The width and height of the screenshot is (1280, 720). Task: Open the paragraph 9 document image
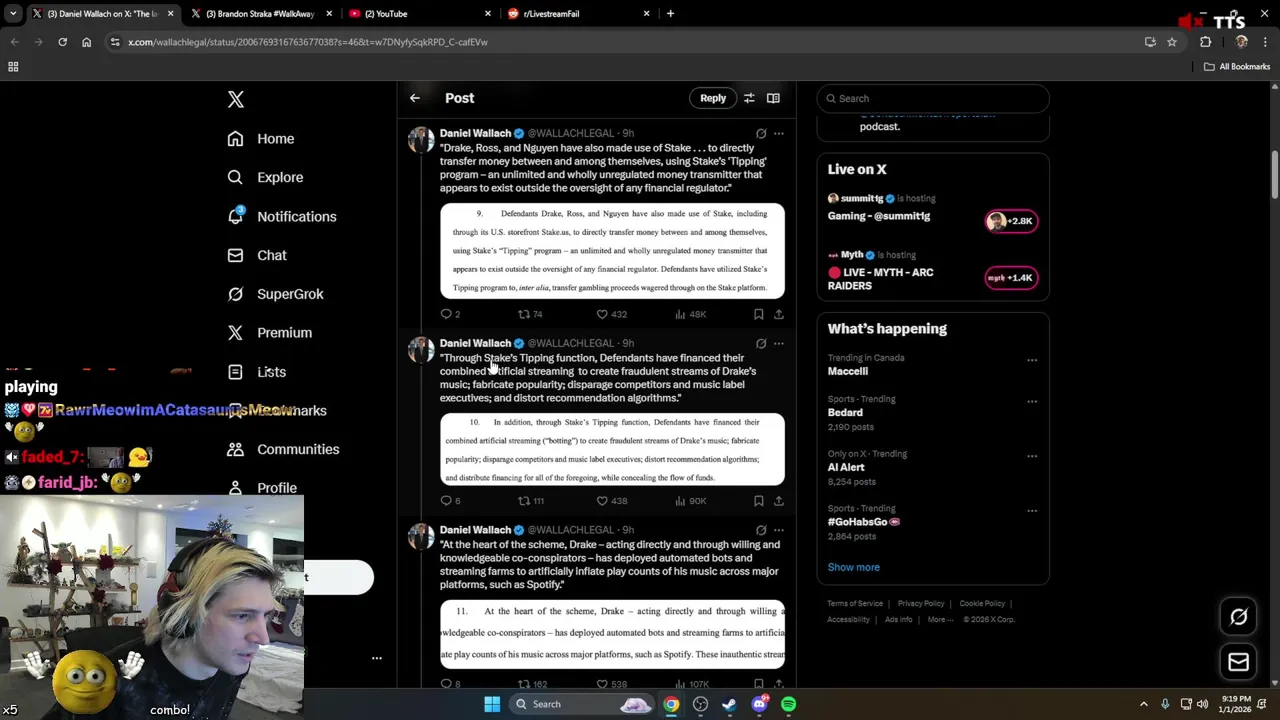tap(612, 250)
